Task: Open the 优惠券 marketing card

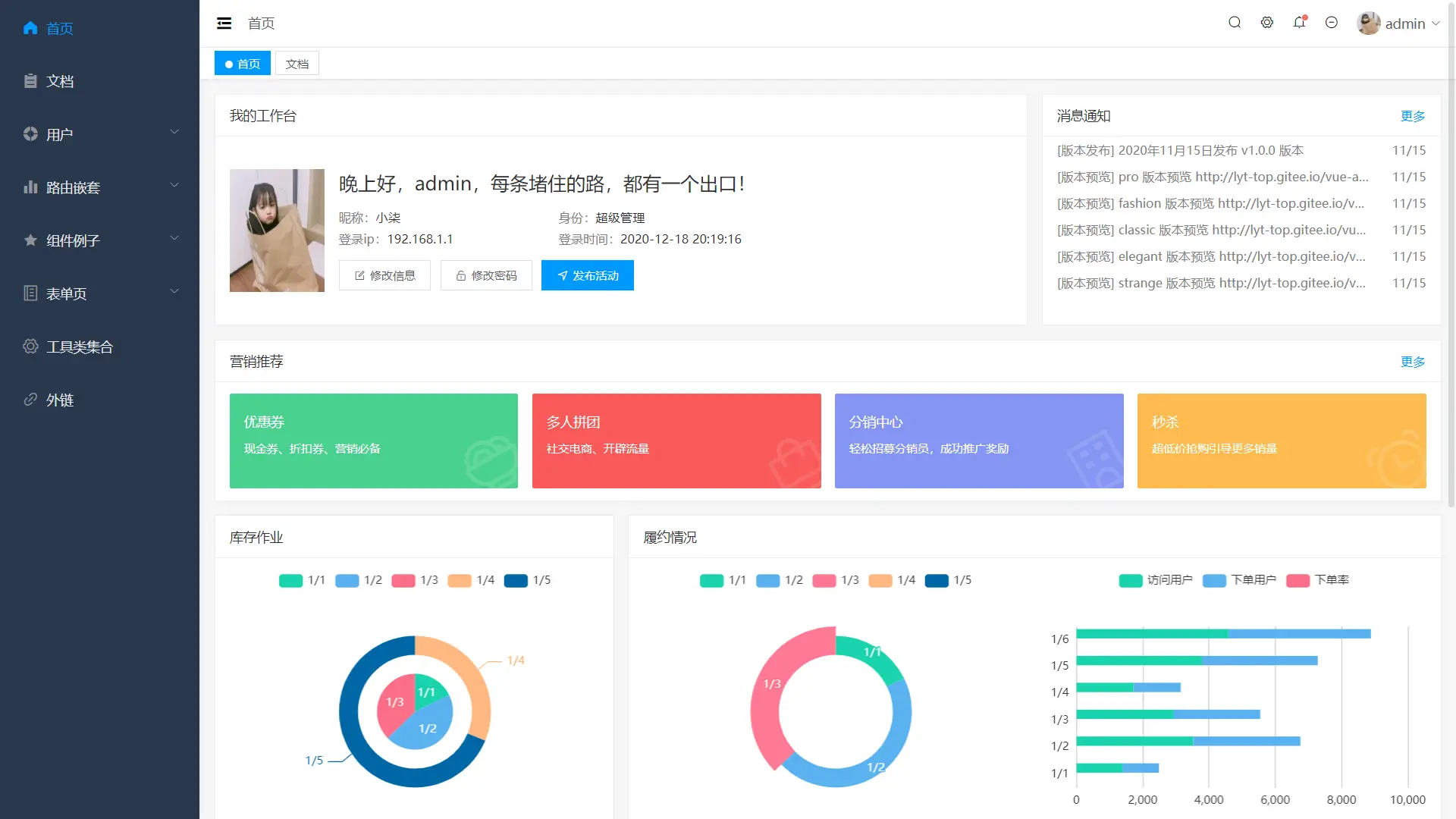Action: click(x=373, y=441)
